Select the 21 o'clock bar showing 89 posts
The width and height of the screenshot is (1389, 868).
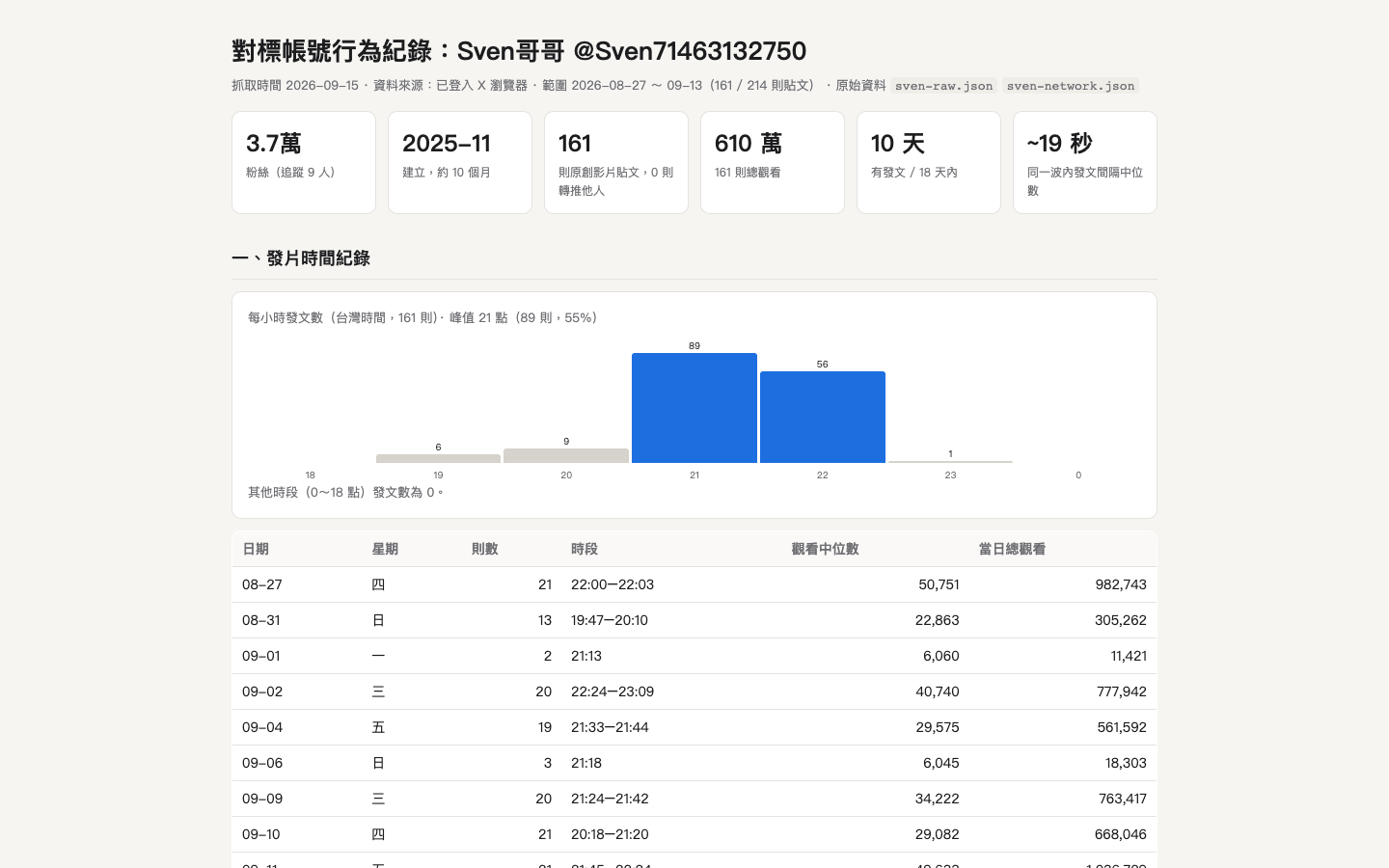point(694,408)
